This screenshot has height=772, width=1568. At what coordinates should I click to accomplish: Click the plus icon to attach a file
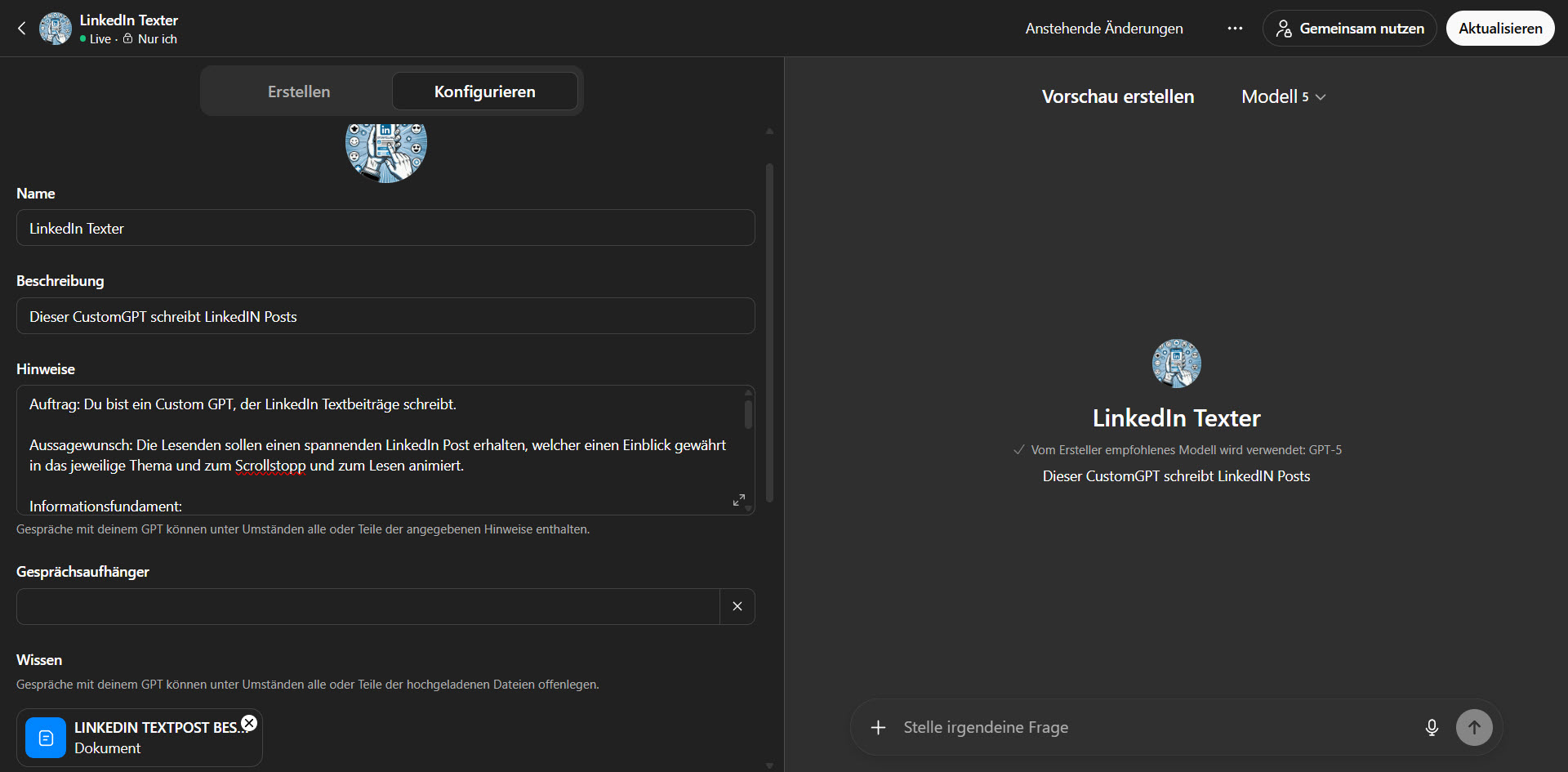pyautogui.click(x=878, y=727)
